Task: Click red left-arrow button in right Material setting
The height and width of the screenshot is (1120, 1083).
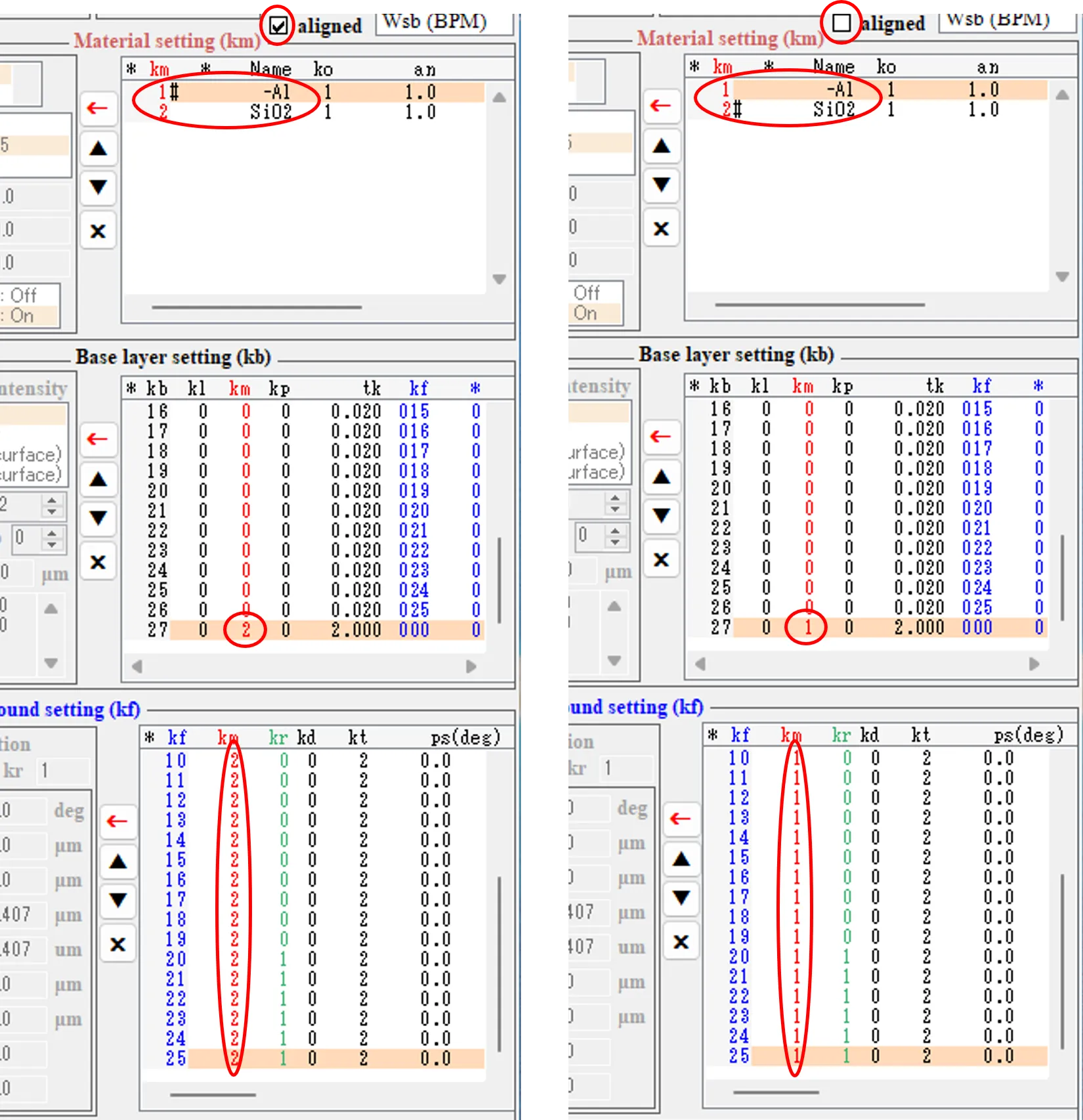Action: click(x=661, y=106)
